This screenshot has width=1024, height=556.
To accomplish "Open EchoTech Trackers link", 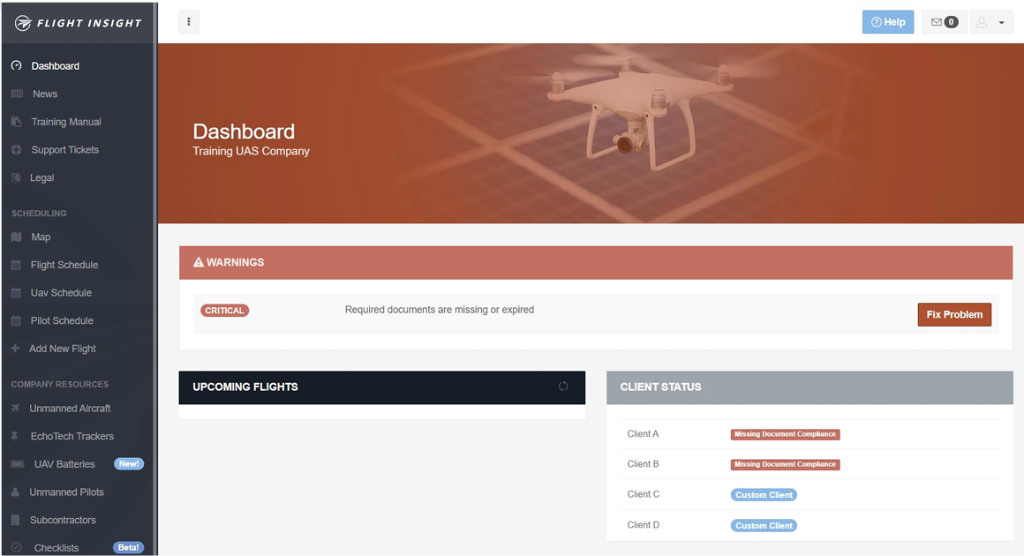I will [x=72, y=436].
